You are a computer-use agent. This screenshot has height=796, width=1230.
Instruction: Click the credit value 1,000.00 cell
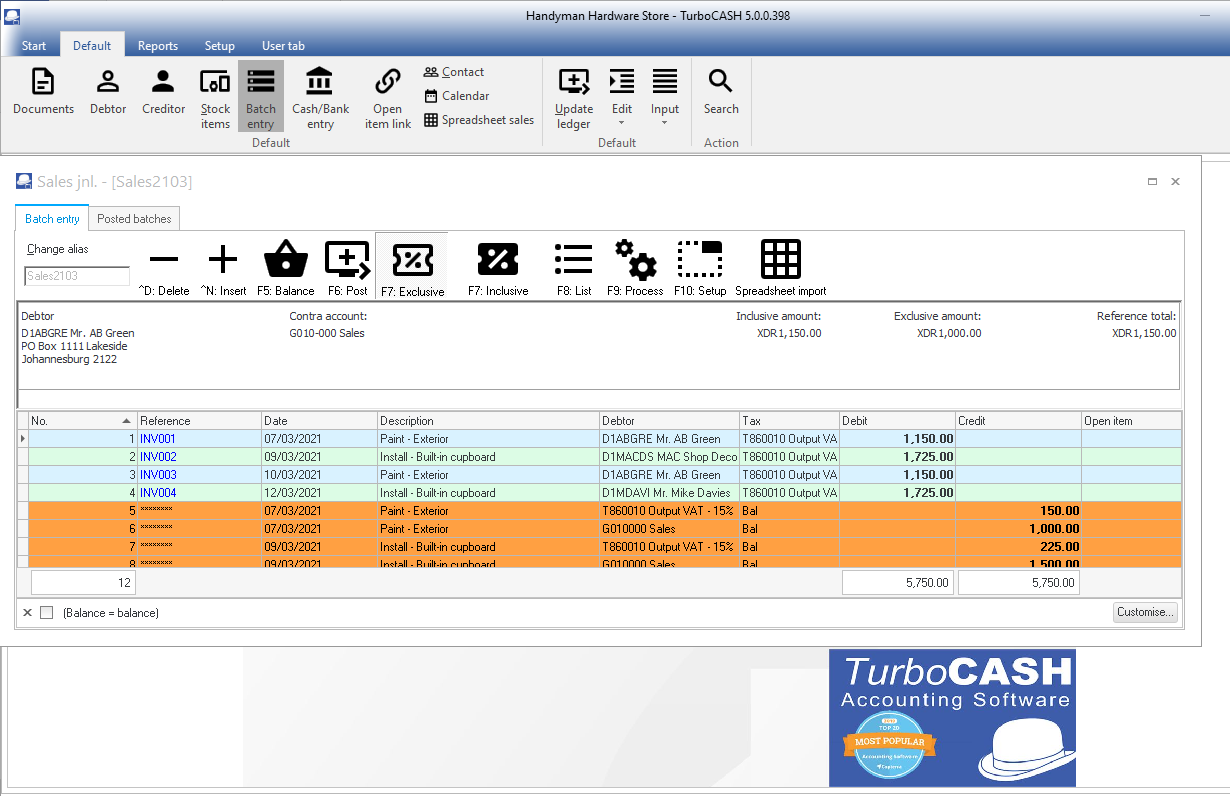tap(1018, 529)
